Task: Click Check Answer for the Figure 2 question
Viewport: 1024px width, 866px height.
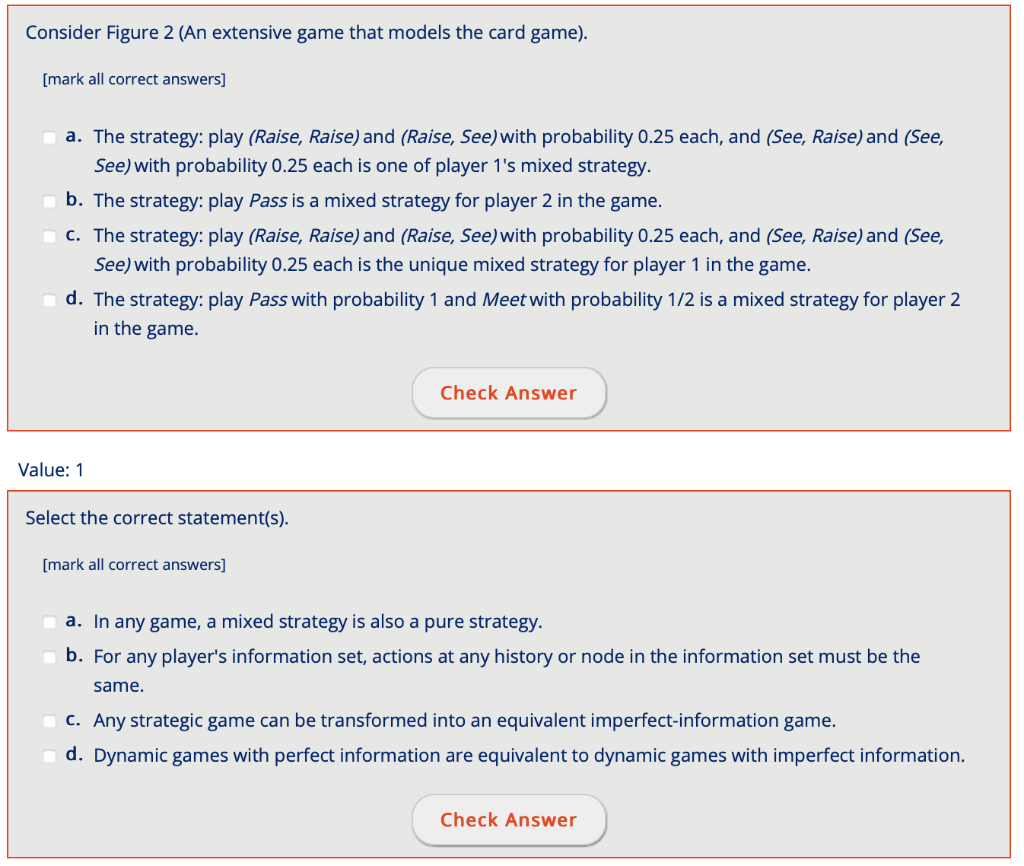Action: click(509, 393)
